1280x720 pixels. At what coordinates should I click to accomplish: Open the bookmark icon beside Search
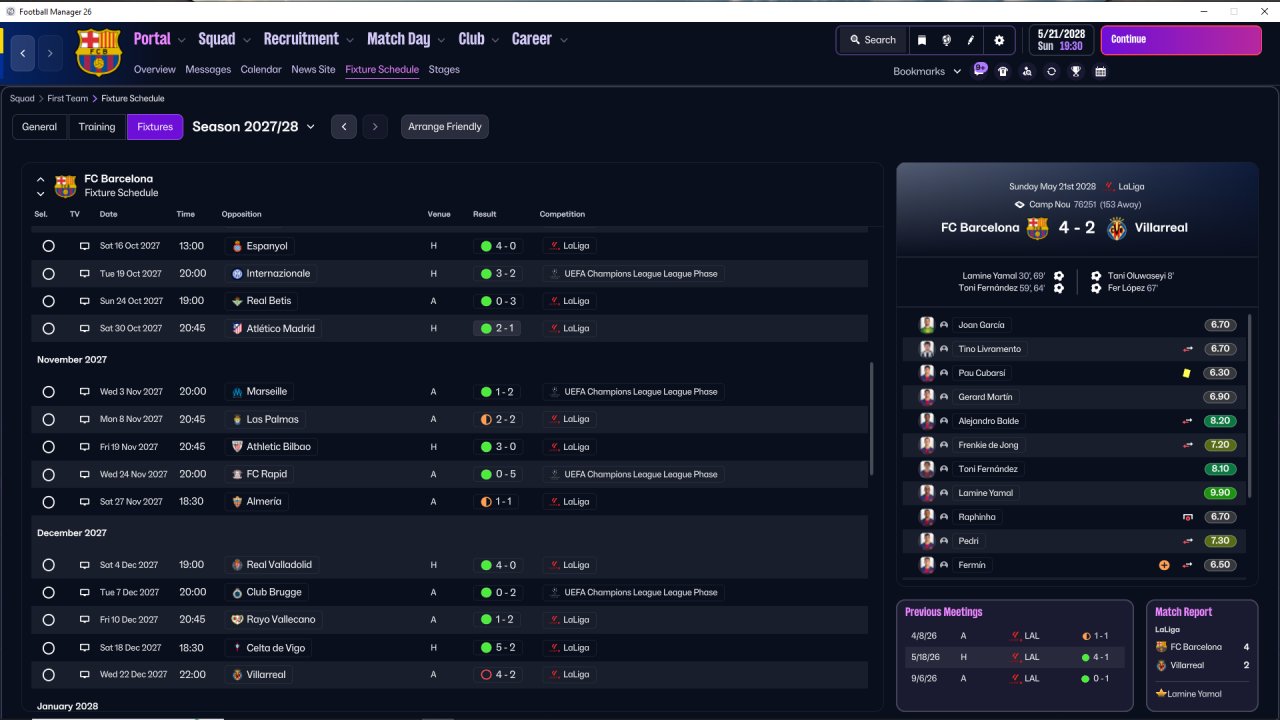tap(921, 40)
